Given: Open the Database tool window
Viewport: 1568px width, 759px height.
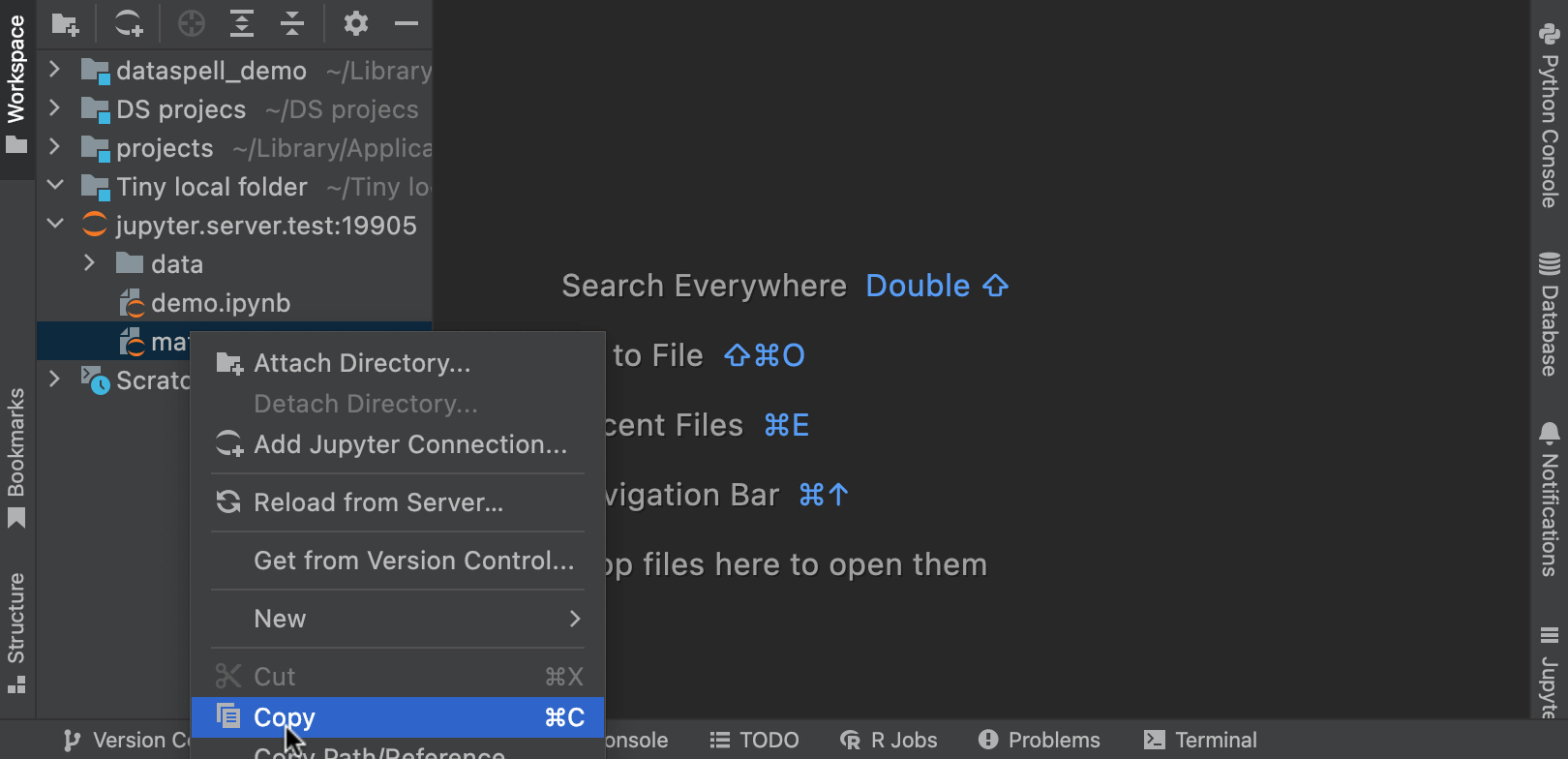Looking at the screenshot, I should pyautogui.click(x=1549, y=315).
